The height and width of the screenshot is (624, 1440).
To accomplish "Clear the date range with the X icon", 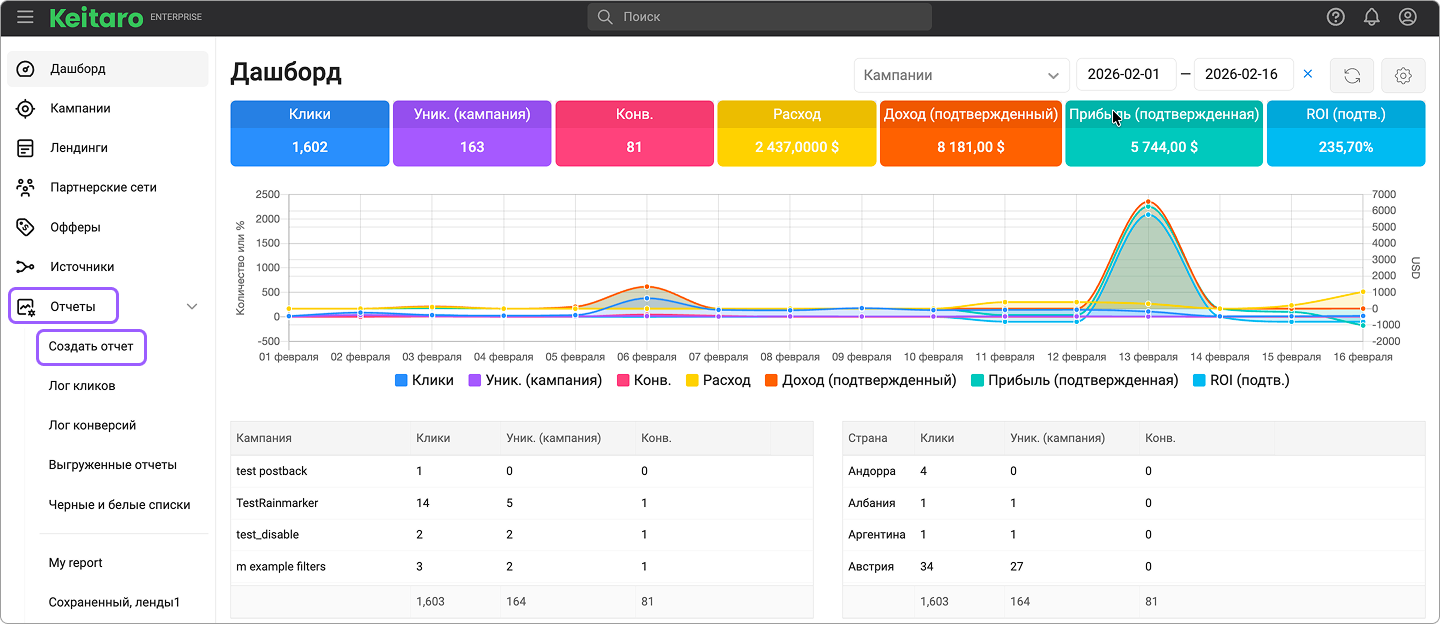I will [x=1307, y=74].
